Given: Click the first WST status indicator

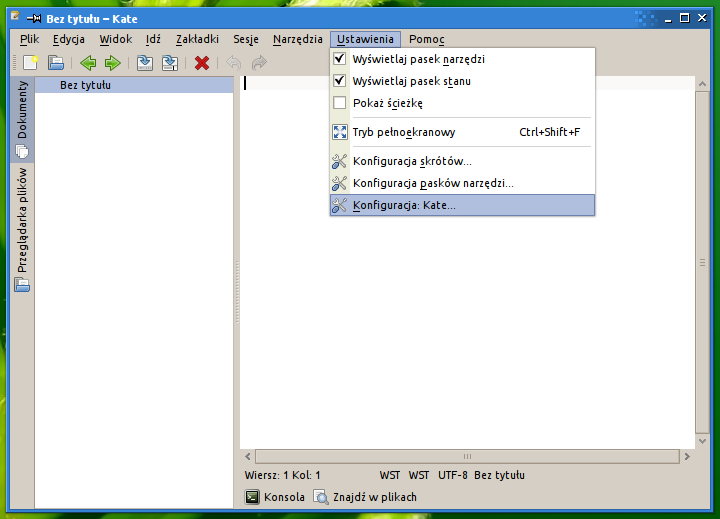Looking at the screenshot, I should [390, 475].
